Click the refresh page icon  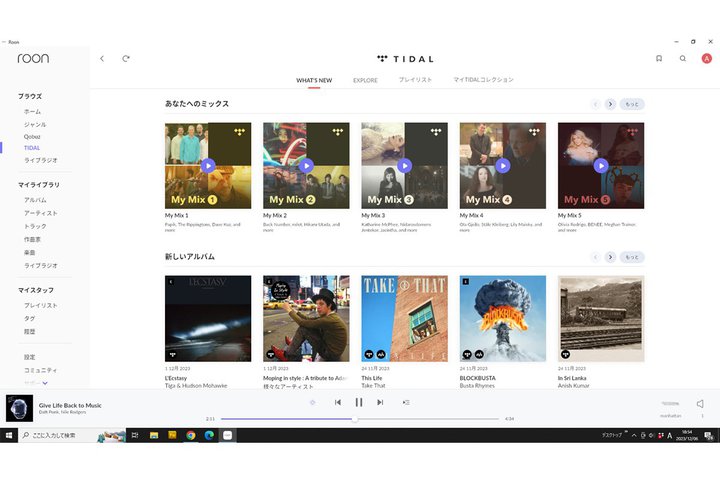[126, 58]
